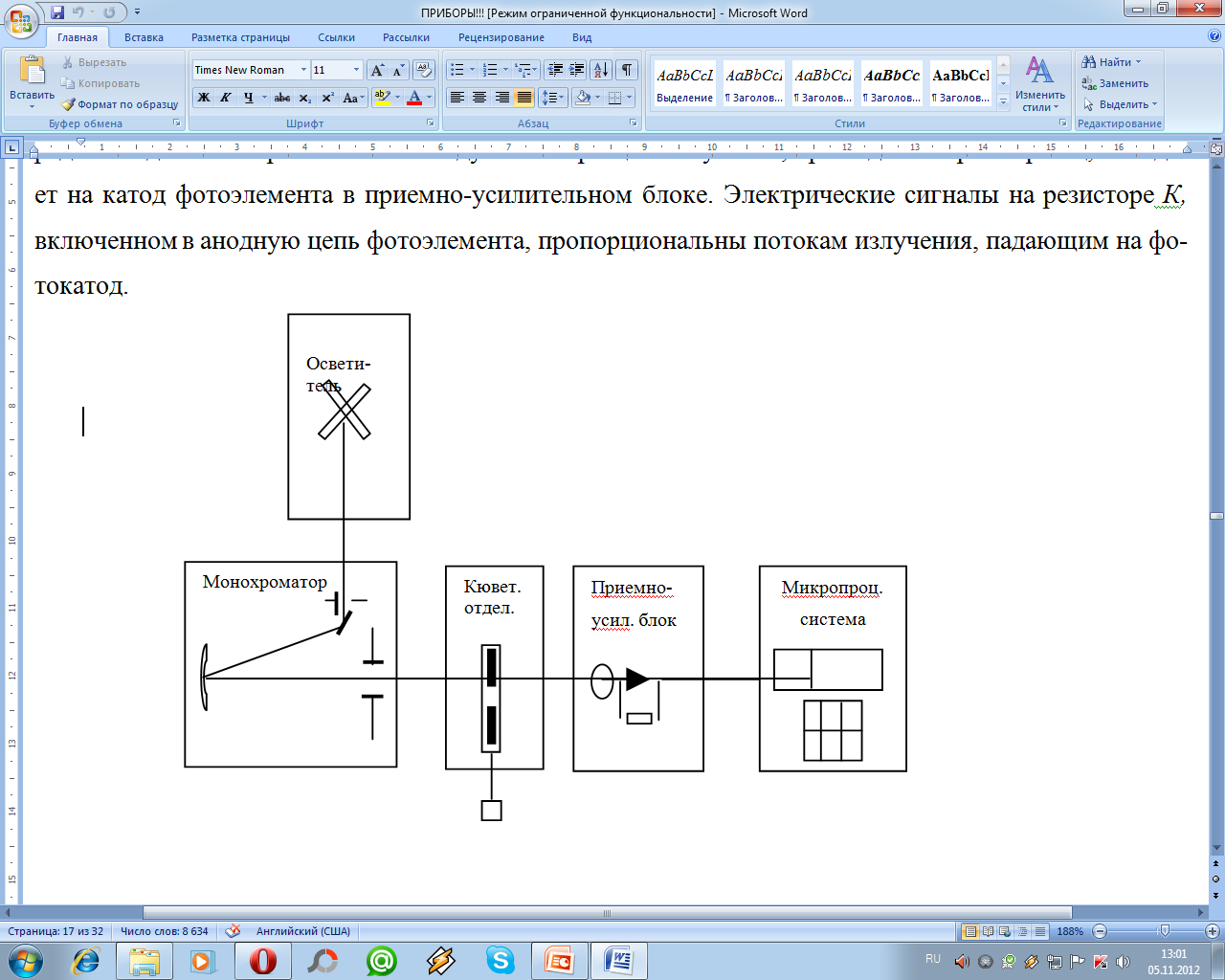Image resolution: width=1225 pixels, height=980 pixels.
Task: Open Change Styles (Изменить стили)
Action: pyautogui.click(x=1040, y=83)
